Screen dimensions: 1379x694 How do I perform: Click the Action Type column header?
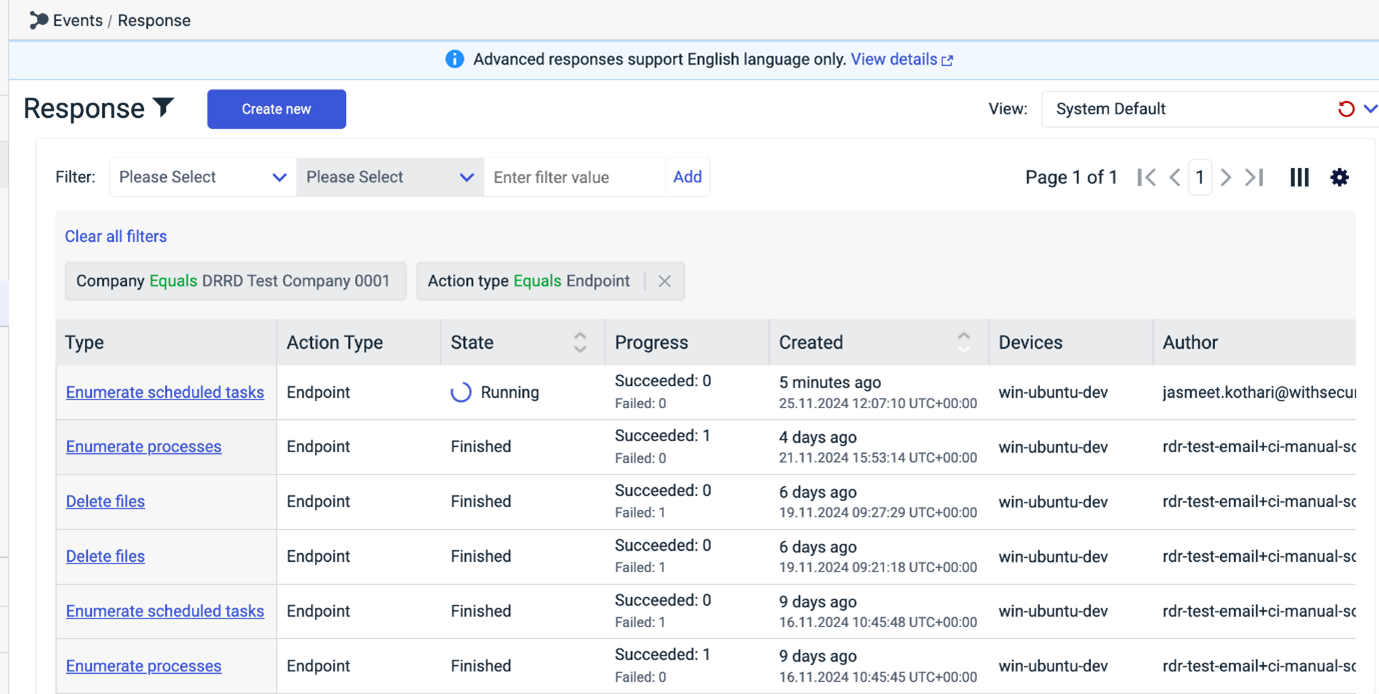359,342
